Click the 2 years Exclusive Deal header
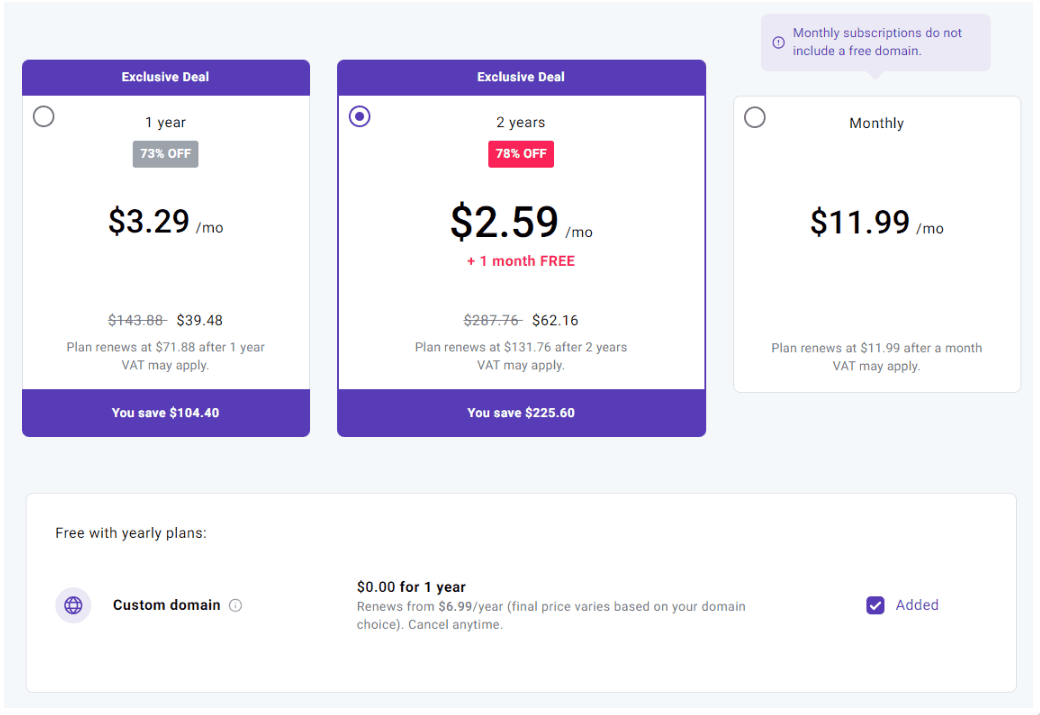Viewport: 1040px width, 715px height. click(x=521, y=77)
